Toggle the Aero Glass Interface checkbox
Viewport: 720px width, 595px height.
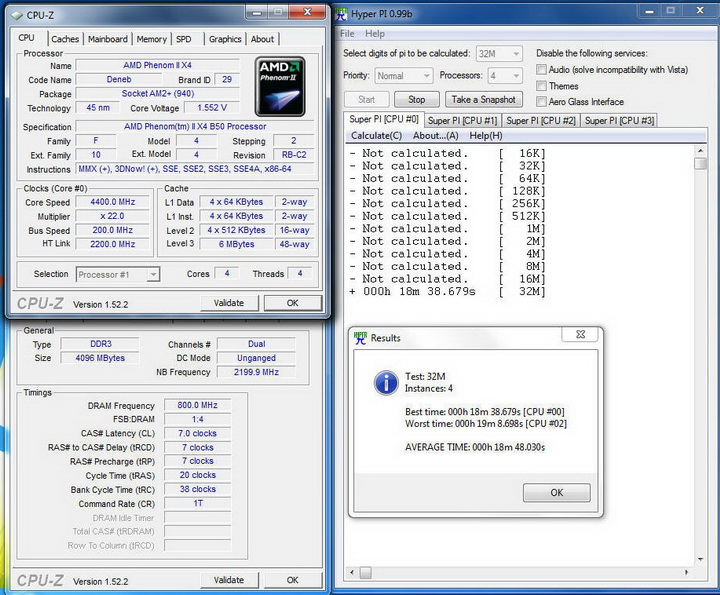(542, 101)
